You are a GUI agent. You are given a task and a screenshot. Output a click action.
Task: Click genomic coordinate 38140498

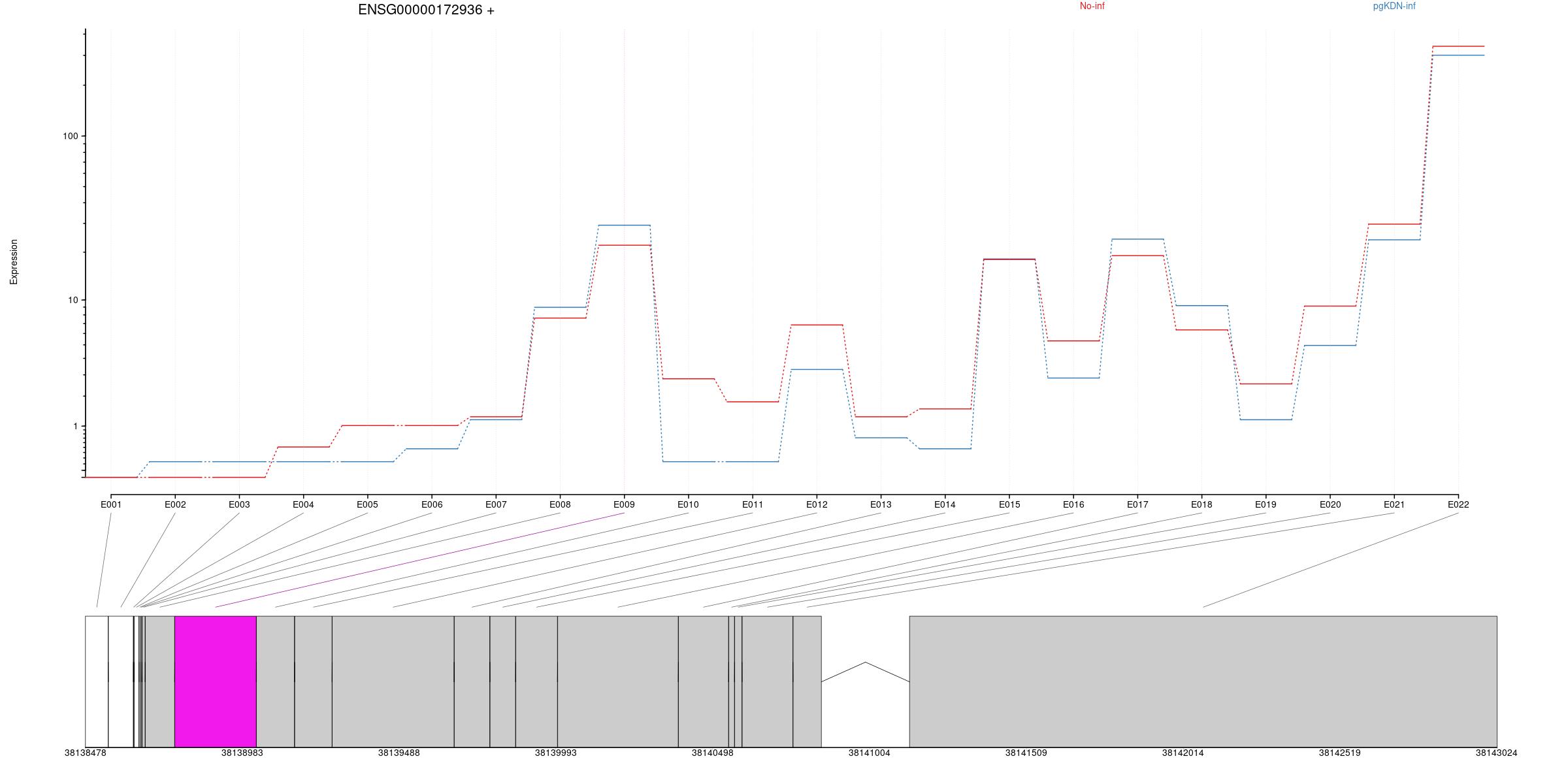(x=712, y=753)
